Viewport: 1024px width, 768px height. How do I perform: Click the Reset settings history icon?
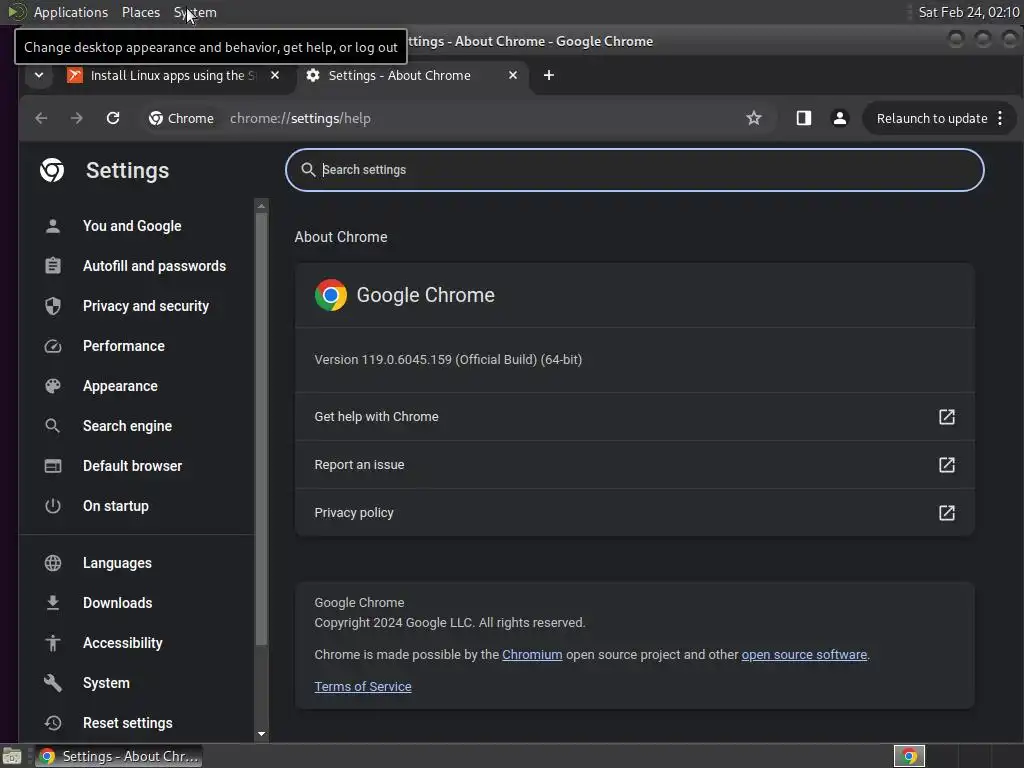[53, 723]
